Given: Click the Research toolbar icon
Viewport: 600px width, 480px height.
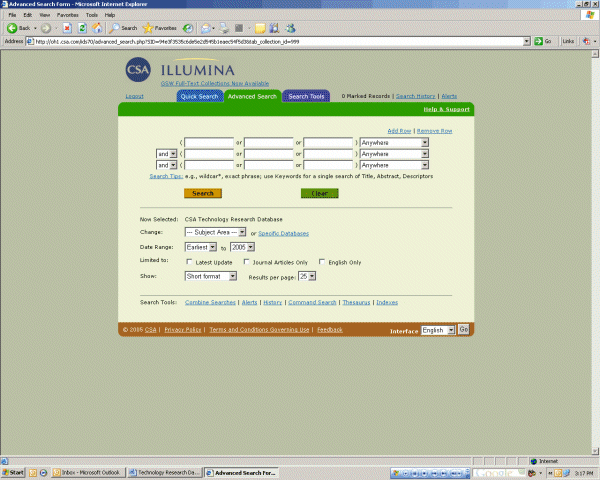Looking at the screenshot, I should point(274,28).
